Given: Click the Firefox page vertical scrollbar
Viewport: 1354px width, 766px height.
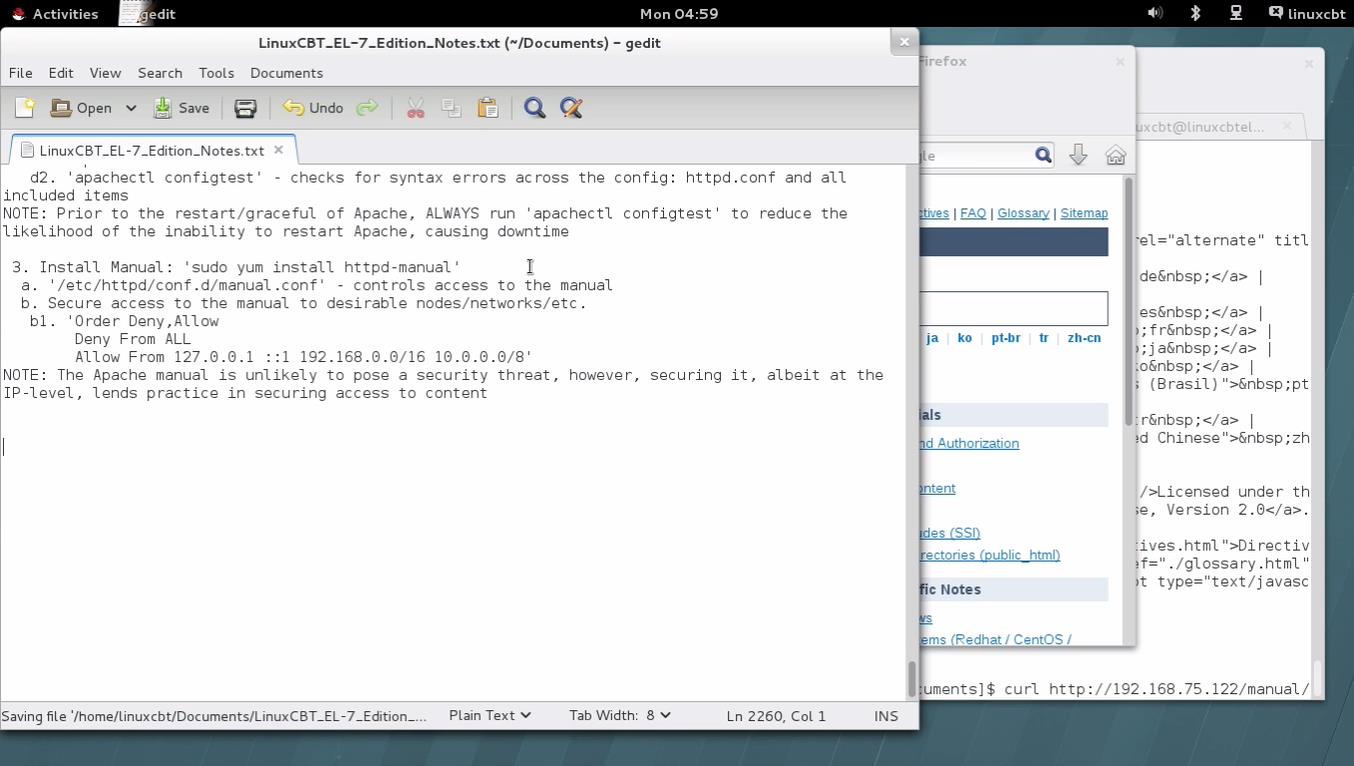Looking at the screenshot, I should pos(1129,300).
